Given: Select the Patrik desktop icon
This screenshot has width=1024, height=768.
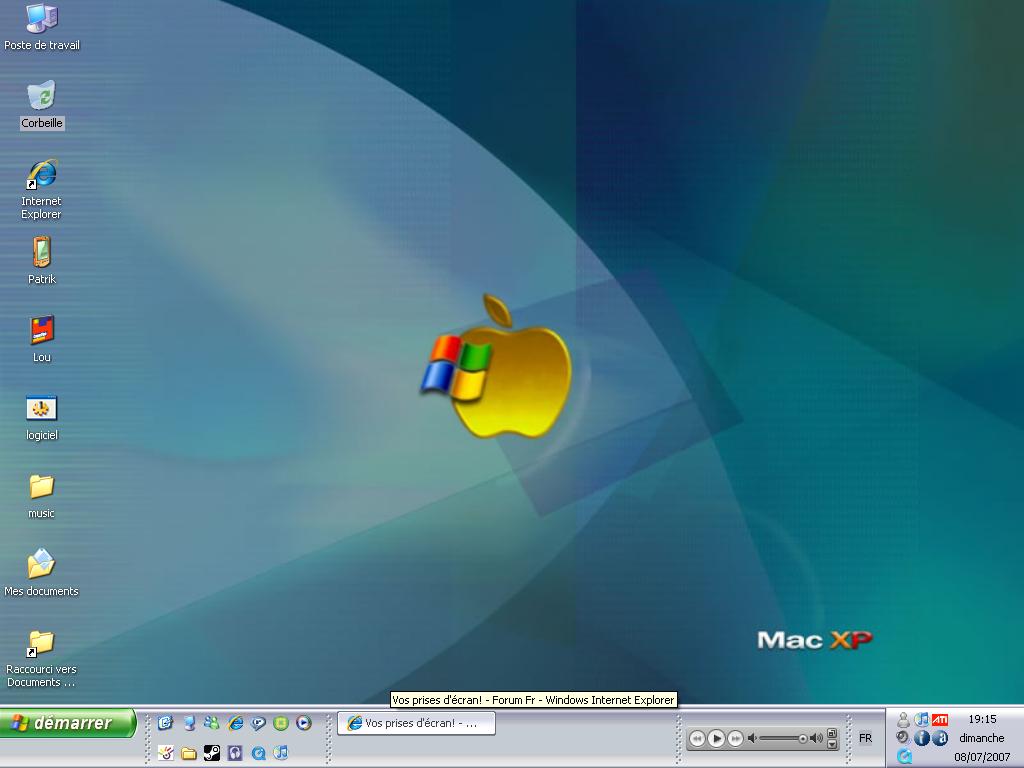Looking at the screenshot, I should (x=42, y=260).
